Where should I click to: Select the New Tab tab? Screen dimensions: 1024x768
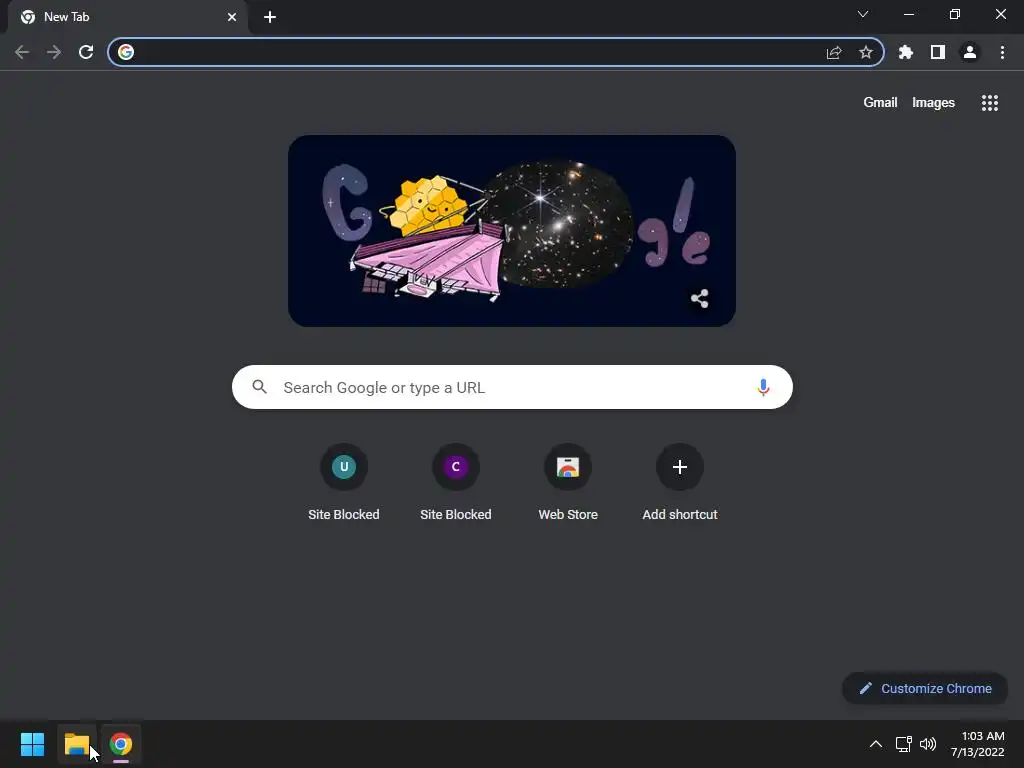[128, 17]
